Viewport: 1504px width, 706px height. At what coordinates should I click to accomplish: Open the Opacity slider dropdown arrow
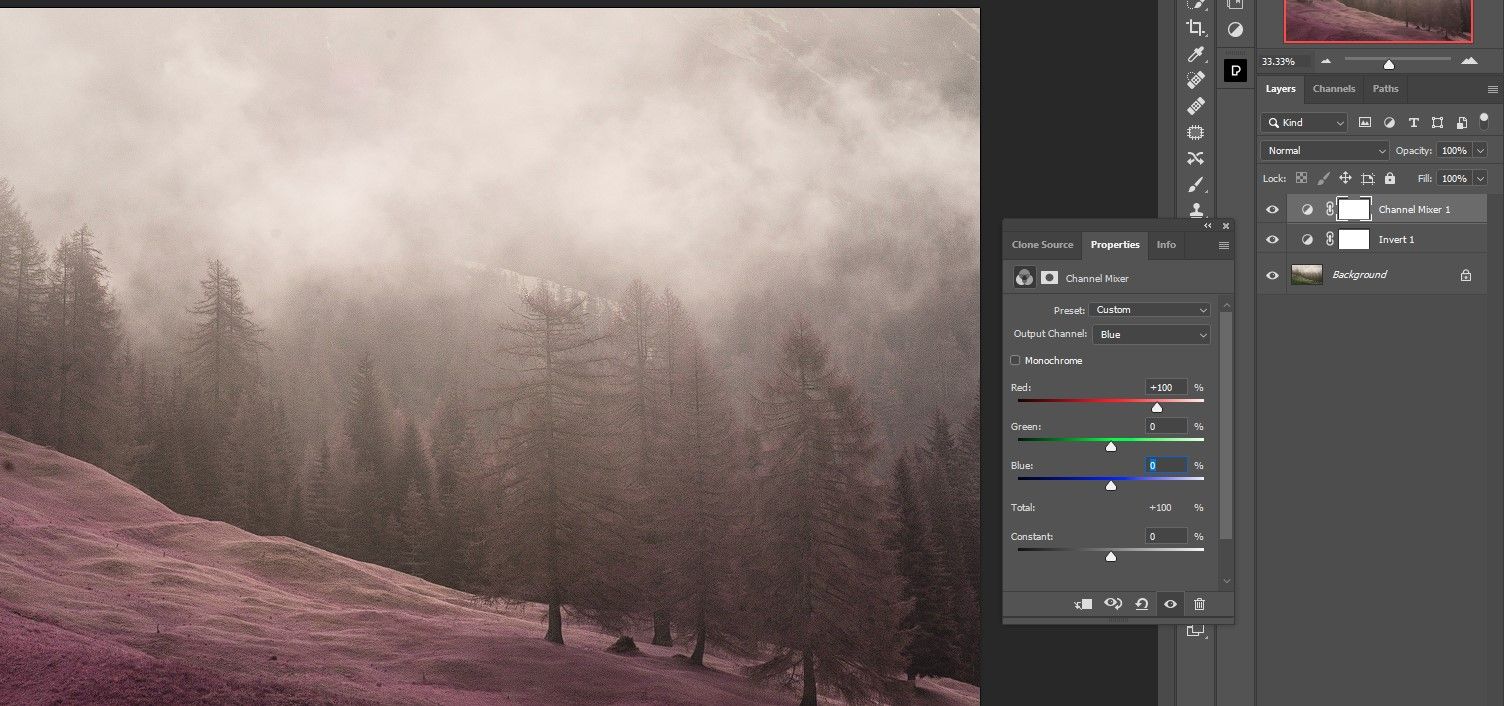tap(1480, 150)
